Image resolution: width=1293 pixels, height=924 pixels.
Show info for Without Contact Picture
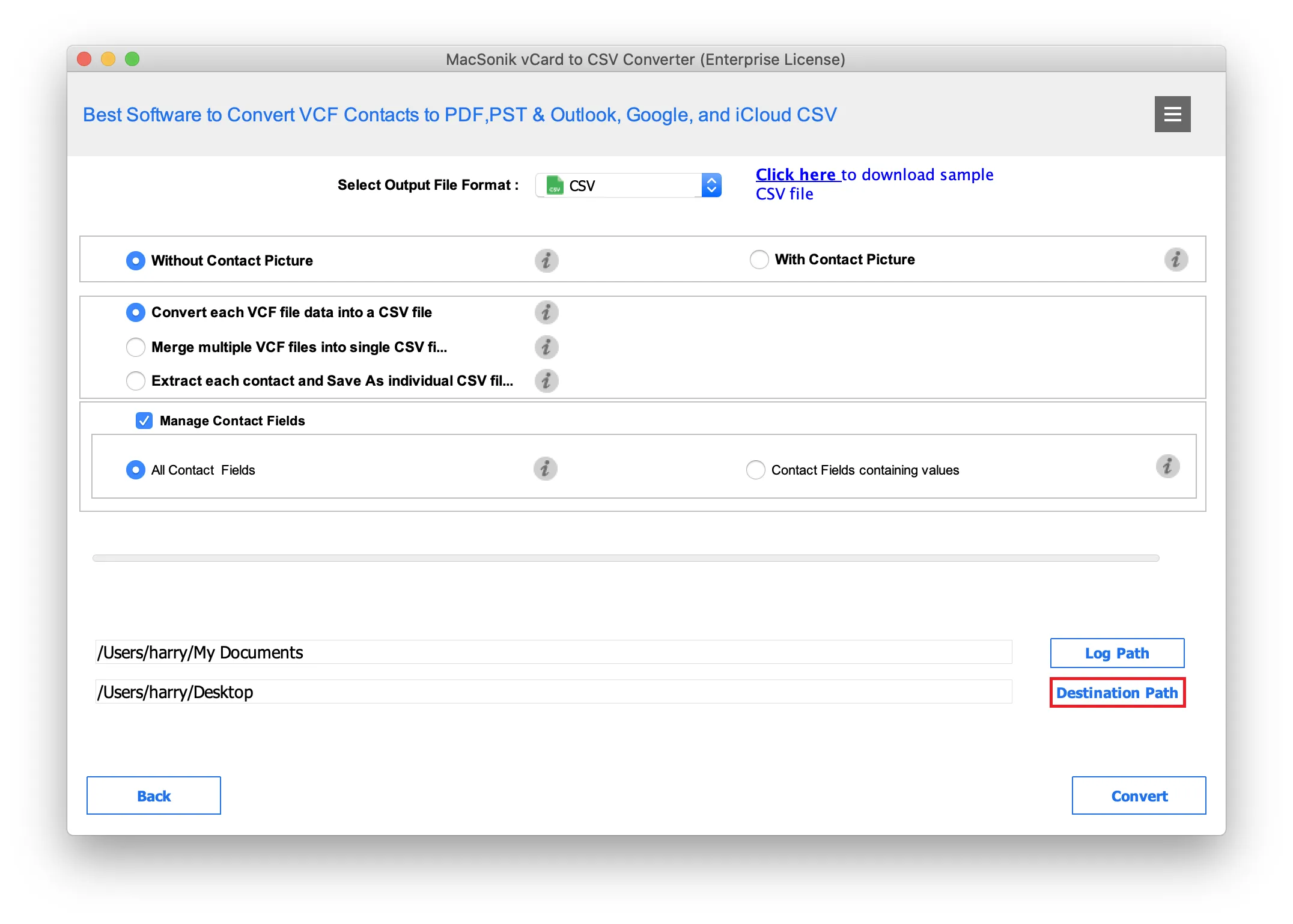[546, 261]
